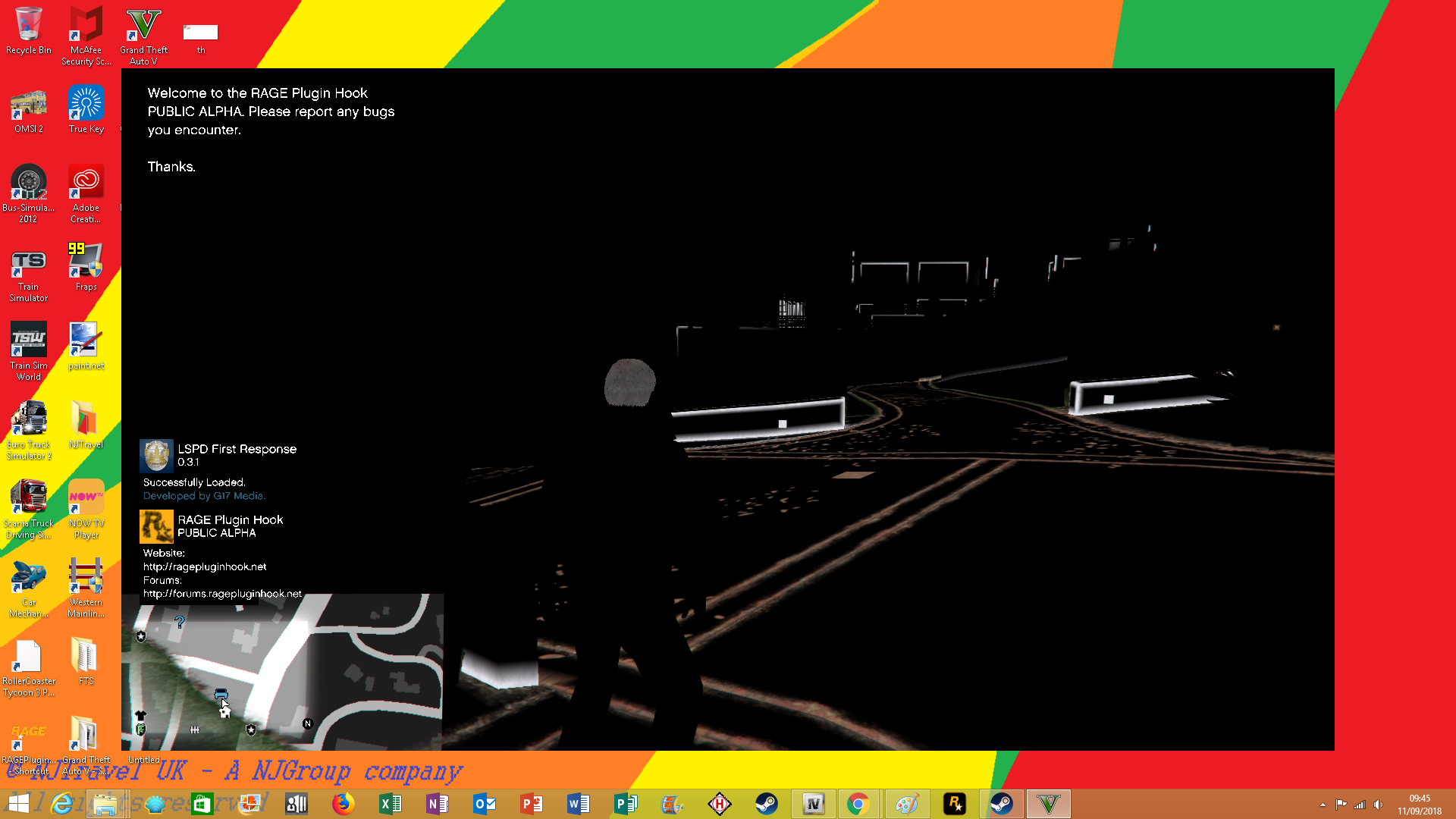Image resolution: width=1456 pixels, height=819 pixels.
Task: Click the Windows Start button
Action: point(18,804)
